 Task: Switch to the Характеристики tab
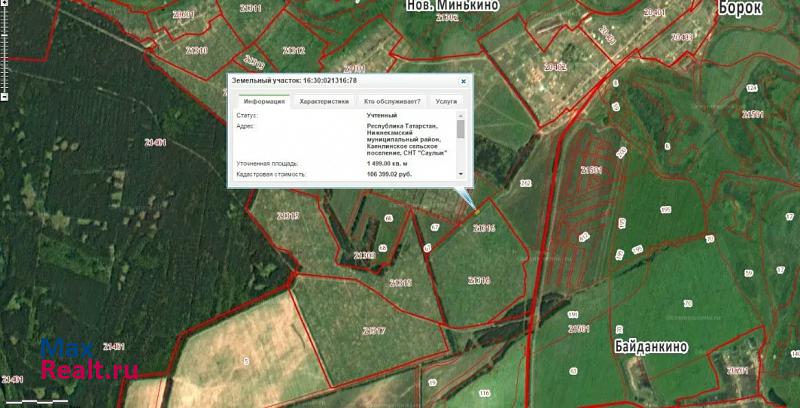(x=324, y=101)
